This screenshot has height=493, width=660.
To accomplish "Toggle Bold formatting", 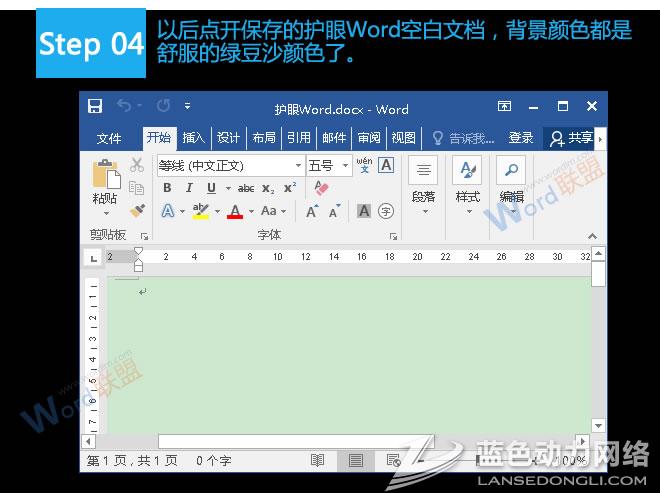I will (167, 188).
